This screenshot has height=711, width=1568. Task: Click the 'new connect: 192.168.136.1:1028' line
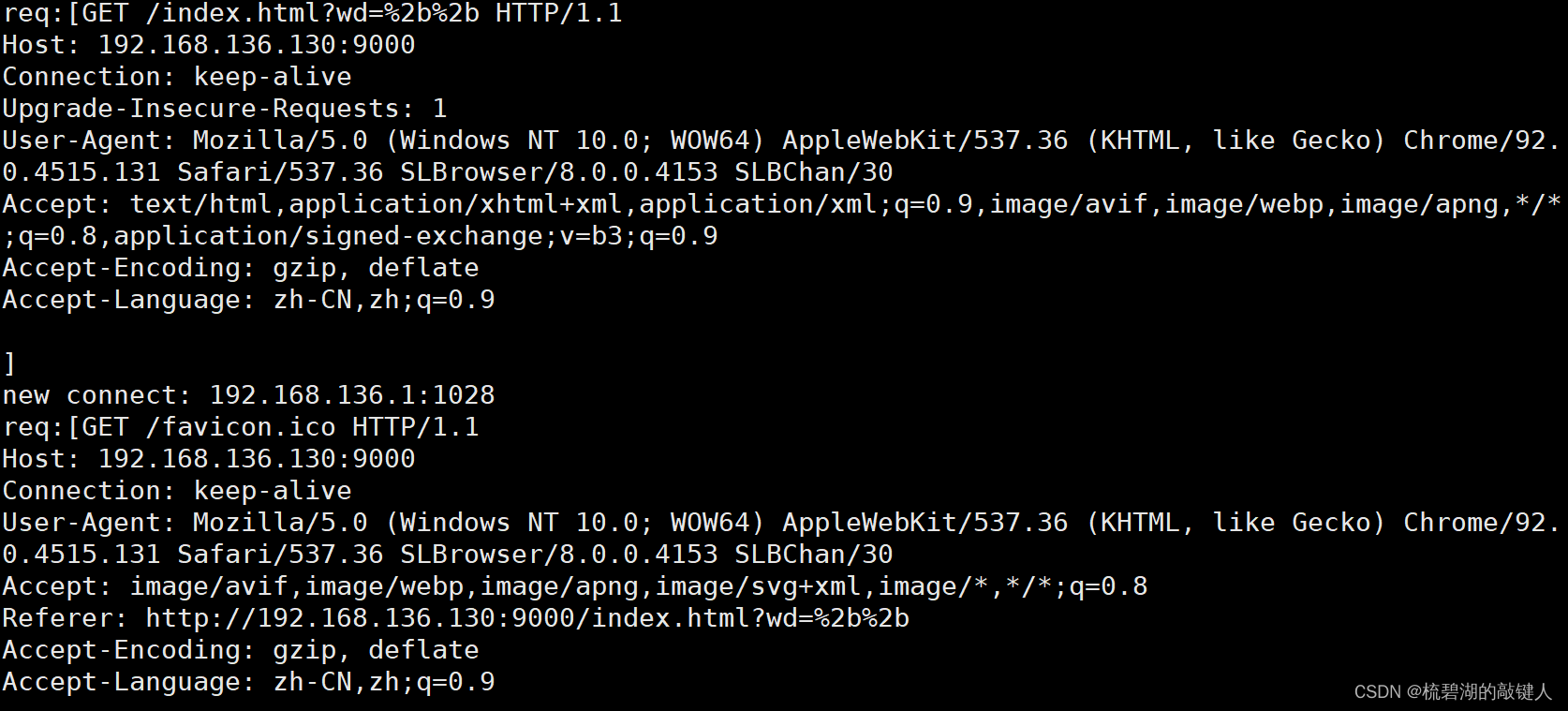(x=248, y=395)
